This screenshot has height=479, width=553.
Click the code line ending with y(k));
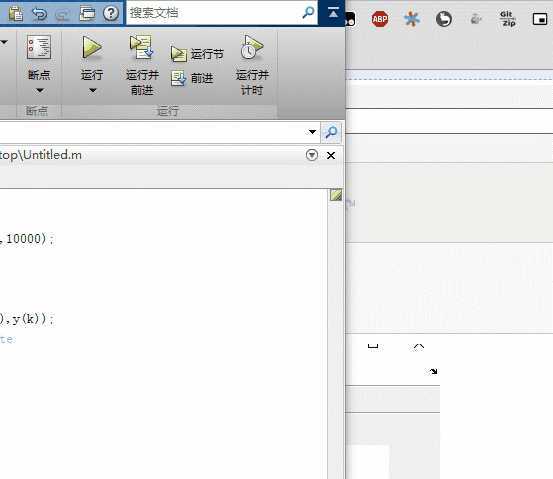pyautogui.click(x=27, y=319)
